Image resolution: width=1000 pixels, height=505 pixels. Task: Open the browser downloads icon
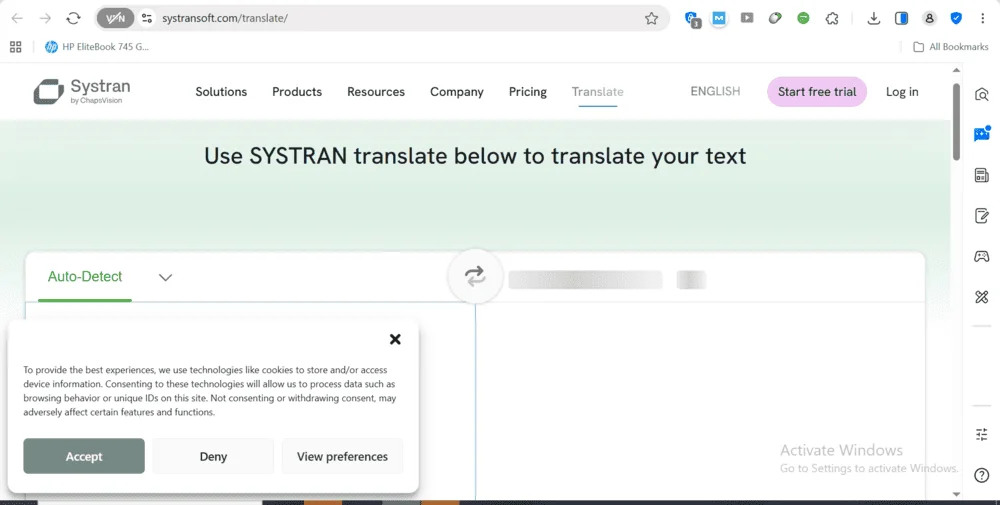point(874,18)
